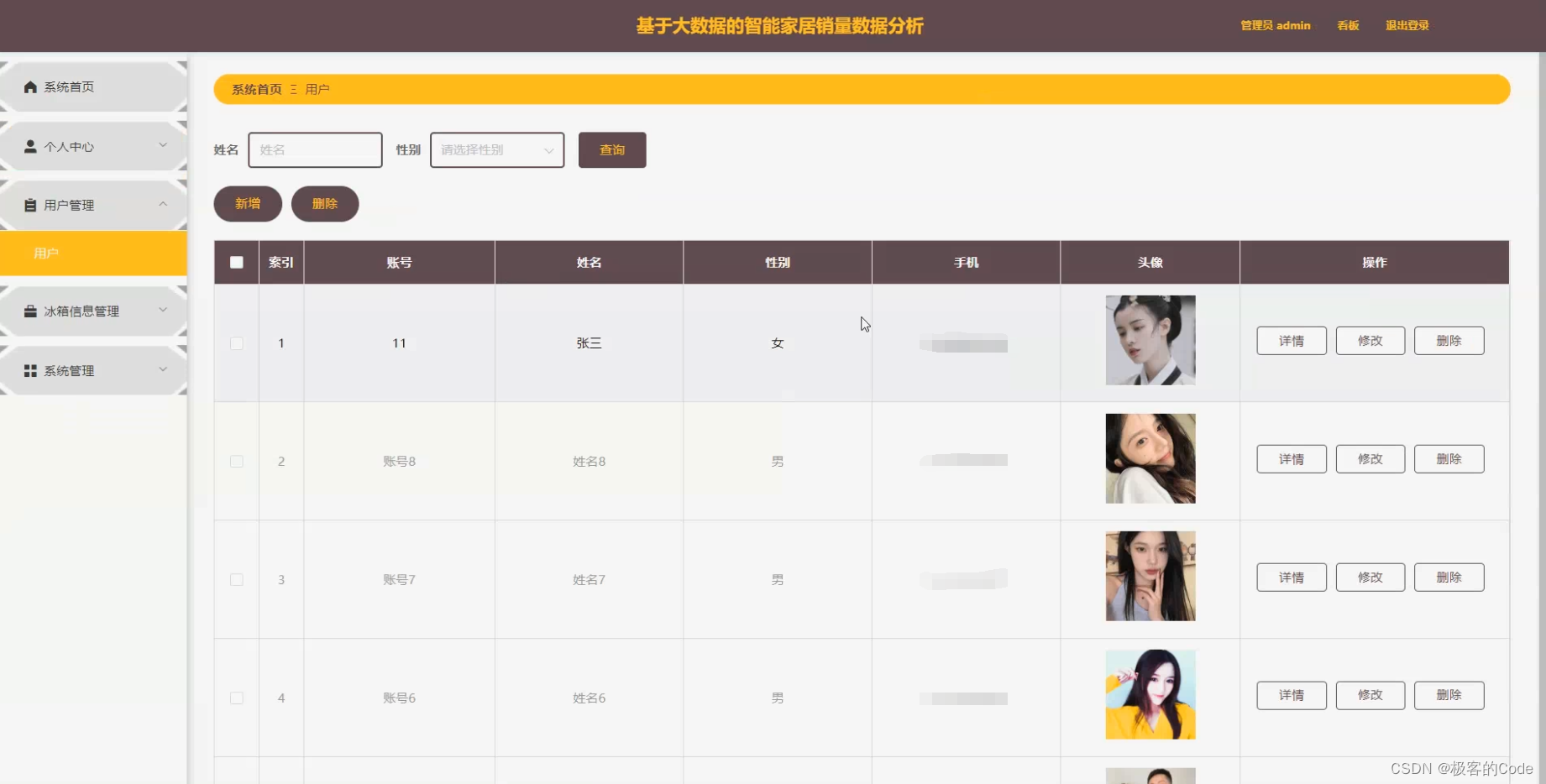
Task: Click the avatar thumbnail of 姓名6
Action: [x=1150, y=695]
